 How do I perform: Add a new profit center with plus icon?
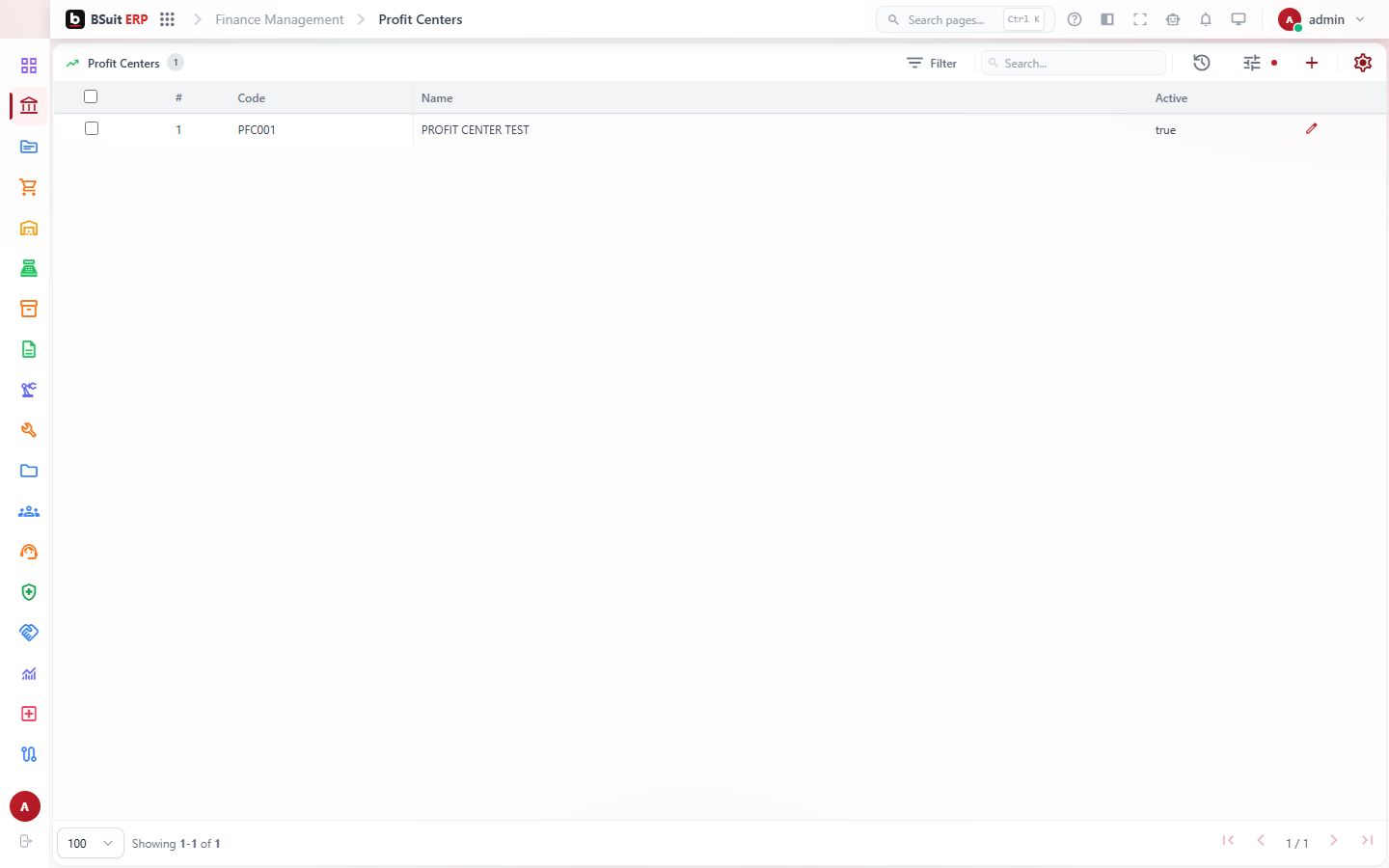(x=1312, y=63)
